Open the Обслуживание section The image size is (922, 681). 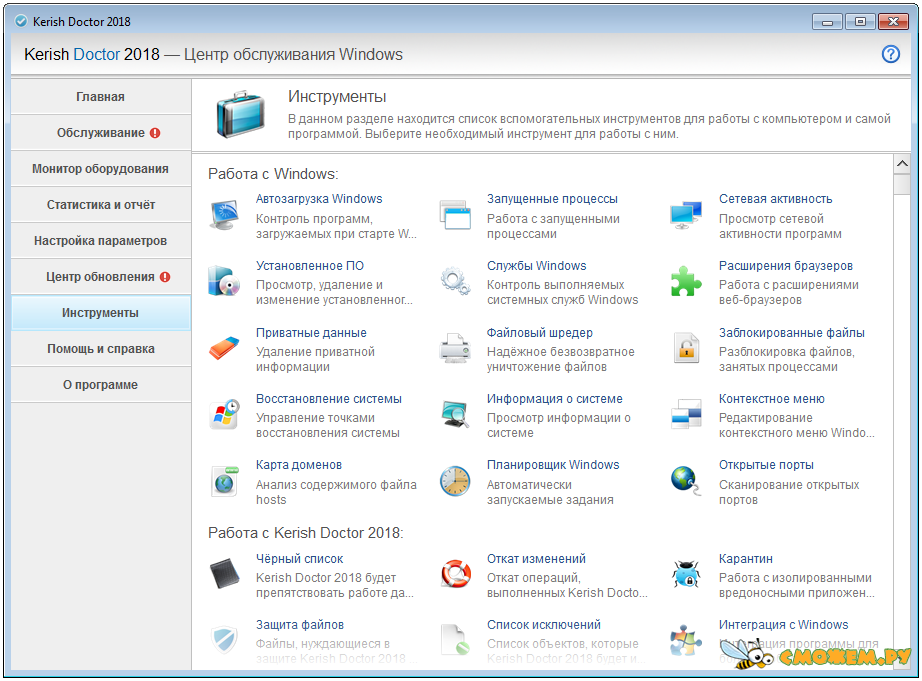click(101, 133)
